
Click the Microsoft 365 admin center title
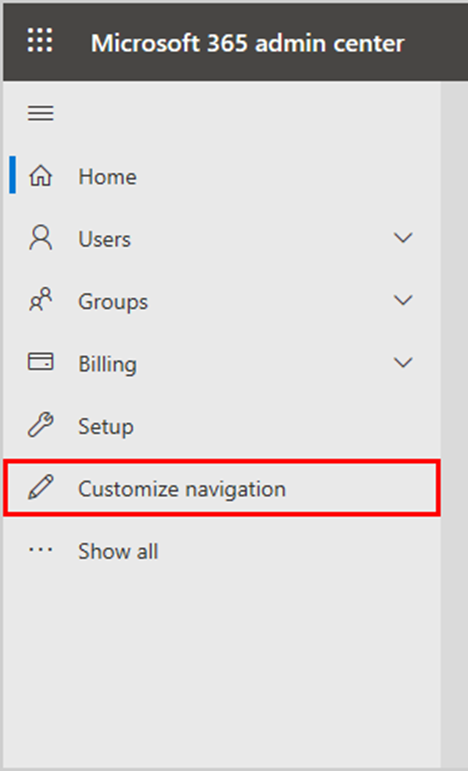248,43
